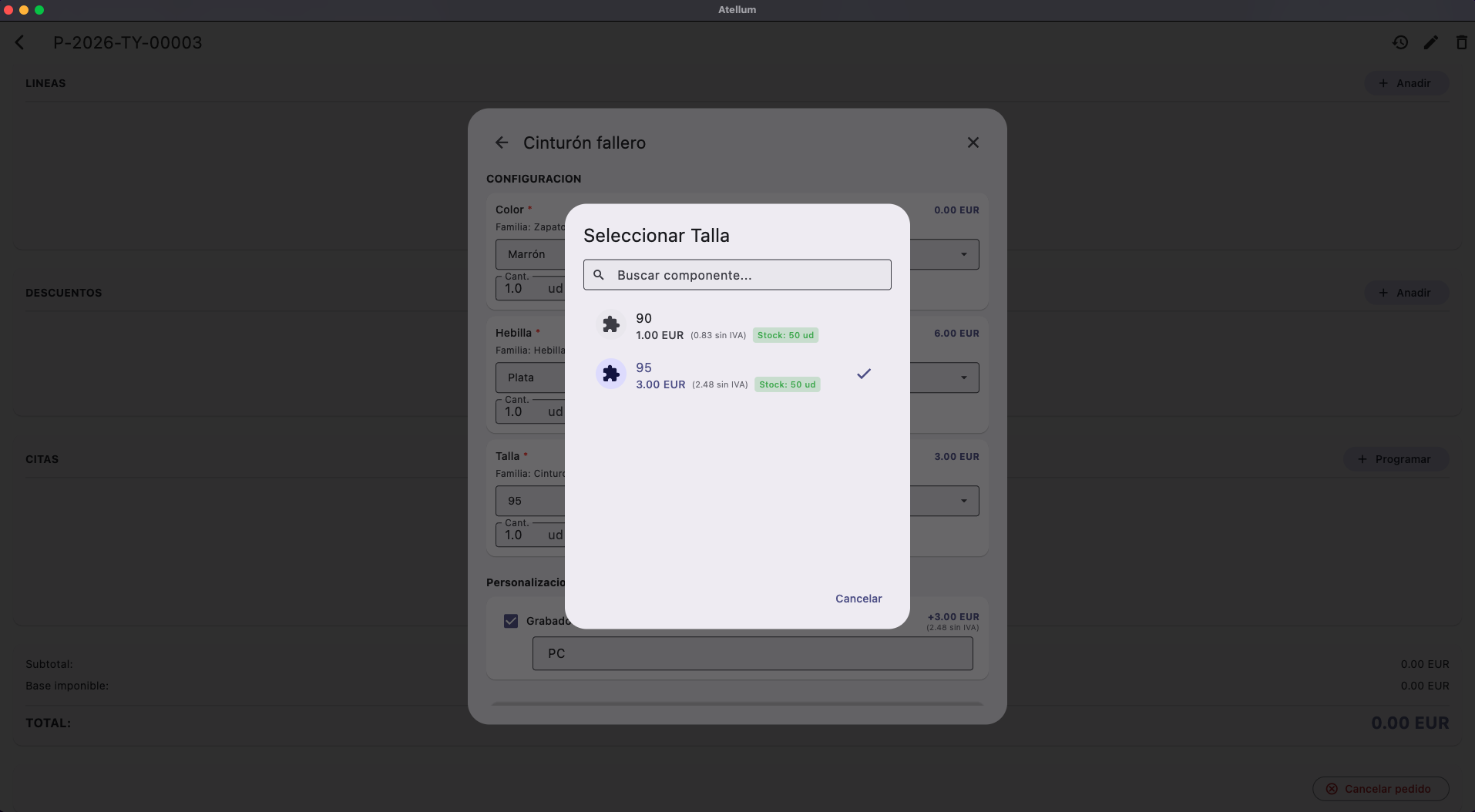The height and width of the screenshot is (812, 1475).
Task: Click the Talla quantity field
Action: (x=530, y=535)
